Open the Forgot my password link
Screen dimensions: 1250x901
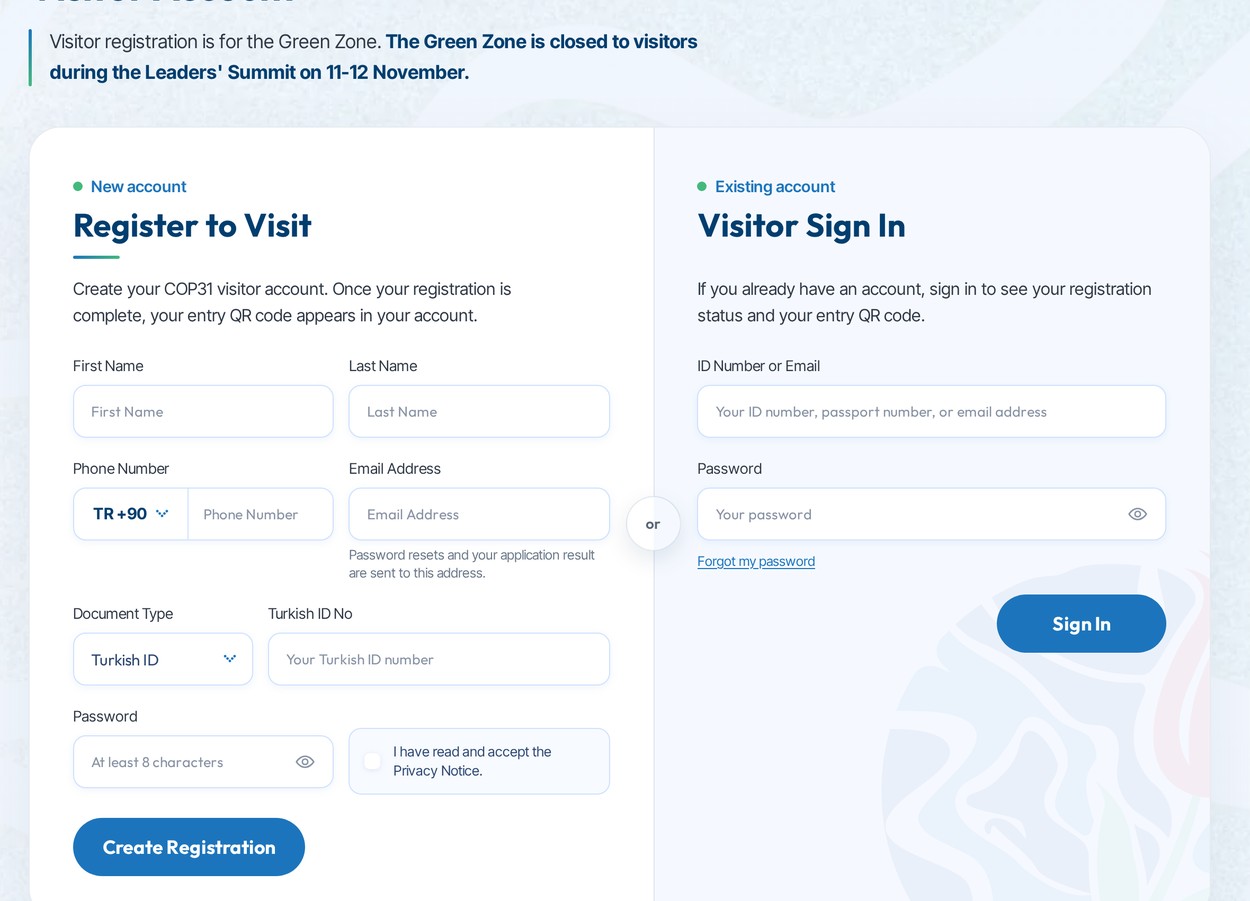756,561
